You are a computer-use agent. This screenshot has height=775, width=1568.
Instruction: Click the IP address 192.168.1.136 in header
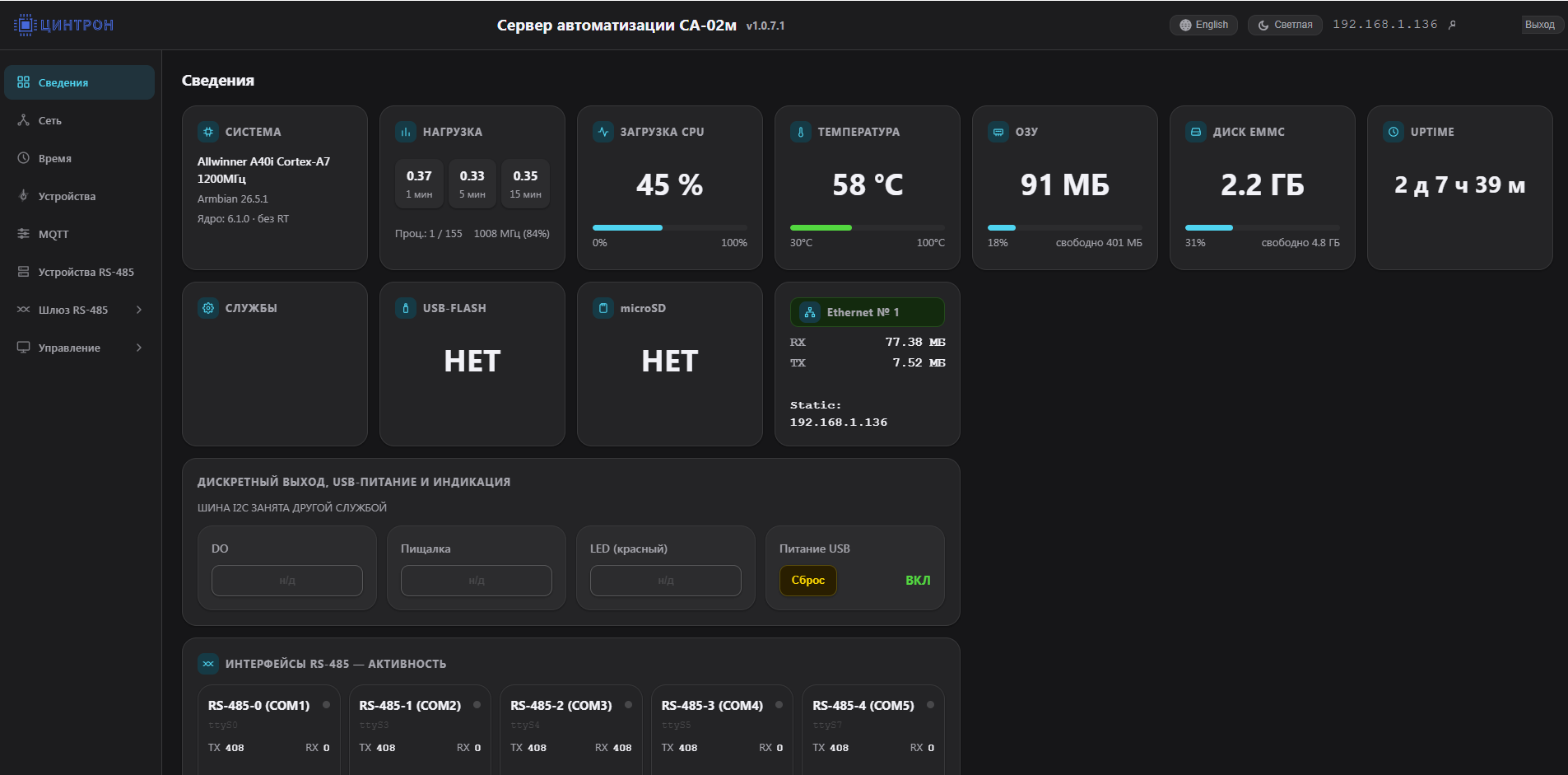[x=1385, y=25]
